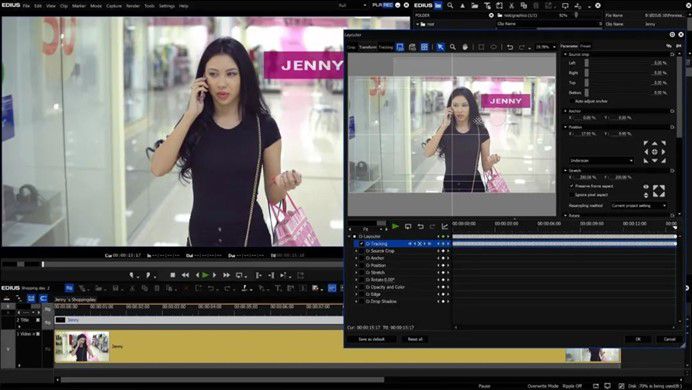Expand the Source Crop row in the keyframe list

[x=356, y=251]
